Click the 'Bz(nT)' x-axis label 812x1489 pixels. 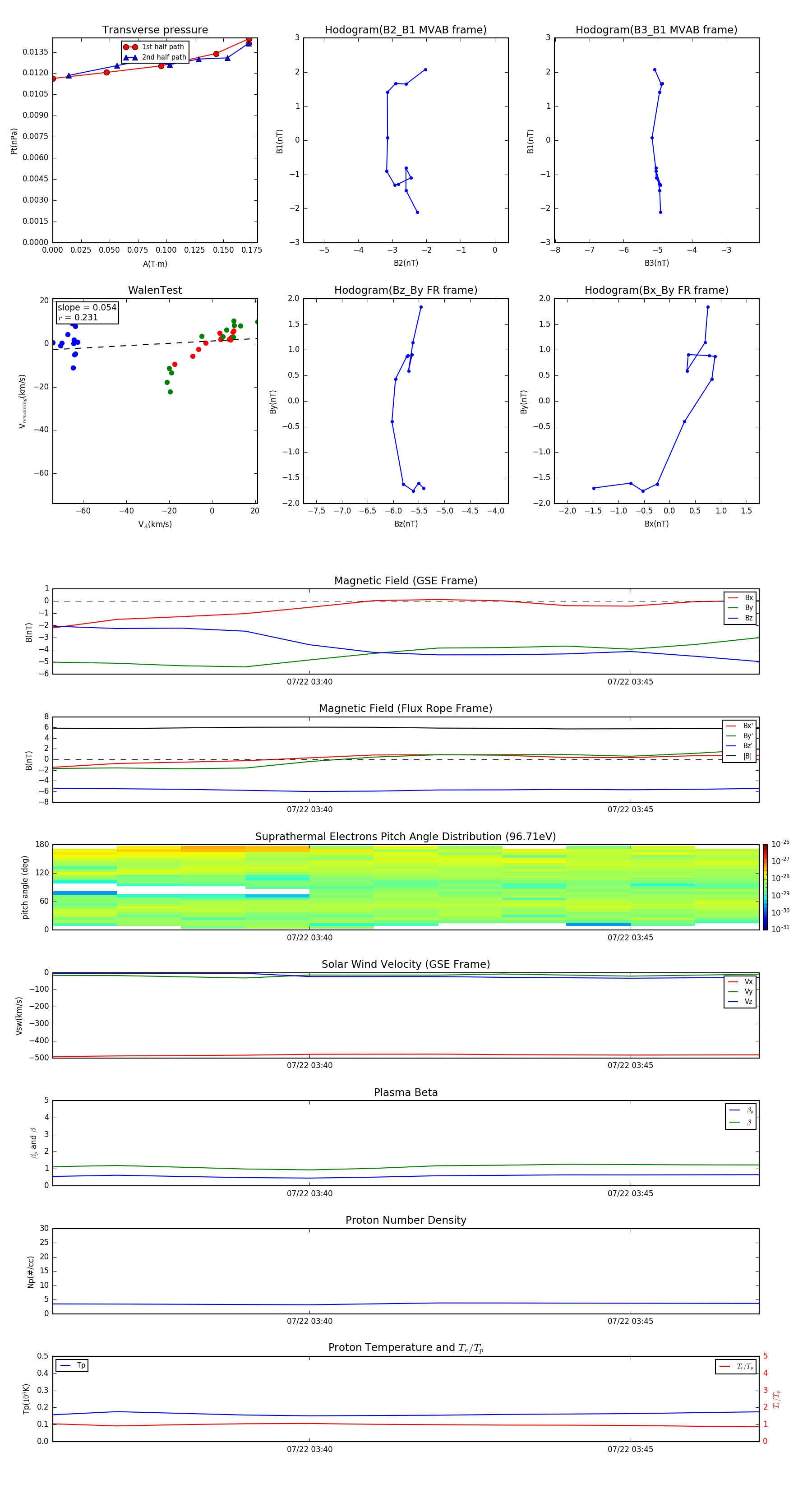(406, 524)
